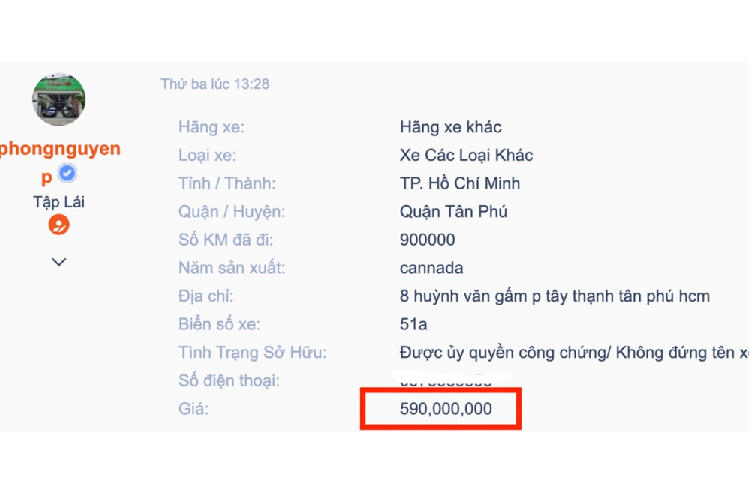Viewport: 750px width, 500px height.
Task: Click the 900000 kilometers value
Action: (427, 240)
